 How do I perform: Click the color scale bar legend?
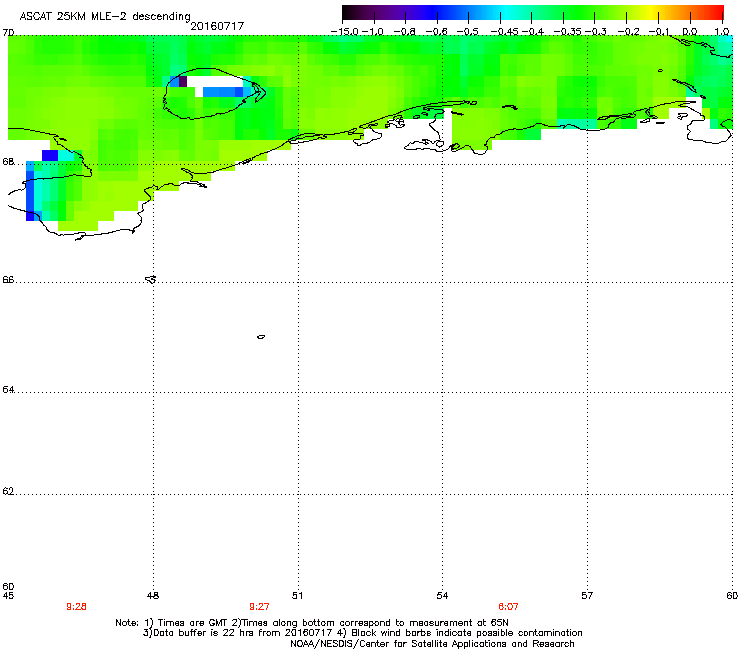(533, 13)
